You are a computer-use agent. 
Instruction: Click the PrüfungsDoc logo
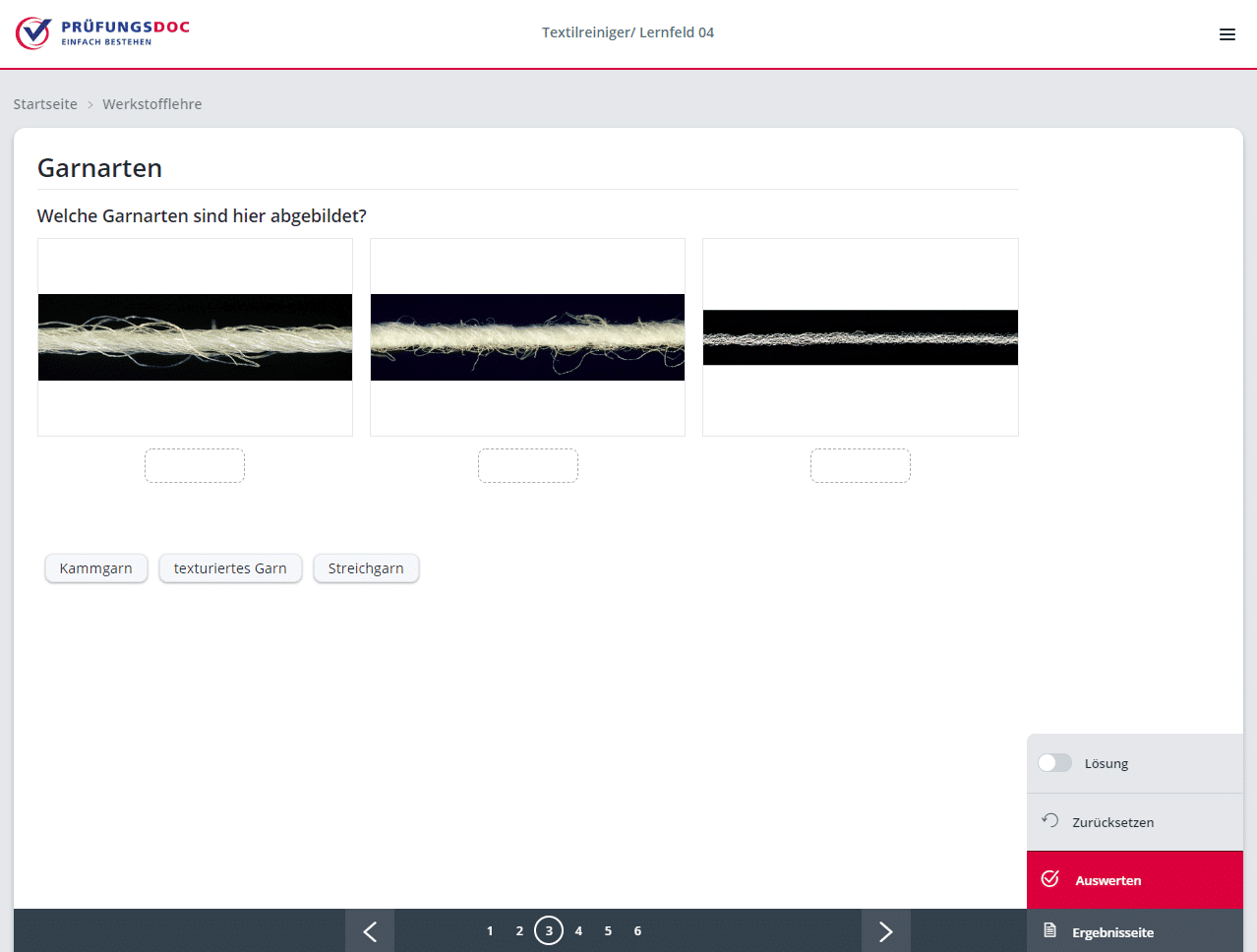tap(102, 32)
